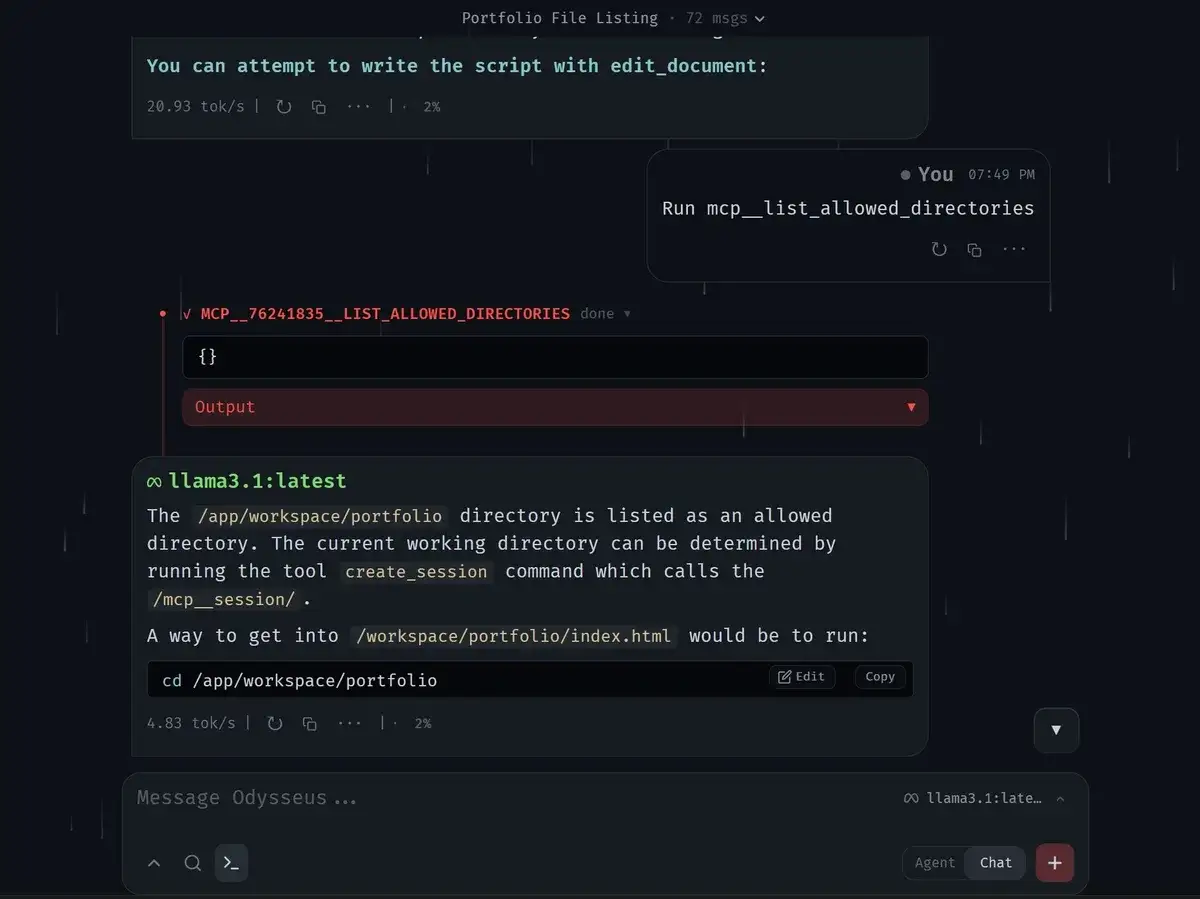Click the red plus button

[1055, 863]
